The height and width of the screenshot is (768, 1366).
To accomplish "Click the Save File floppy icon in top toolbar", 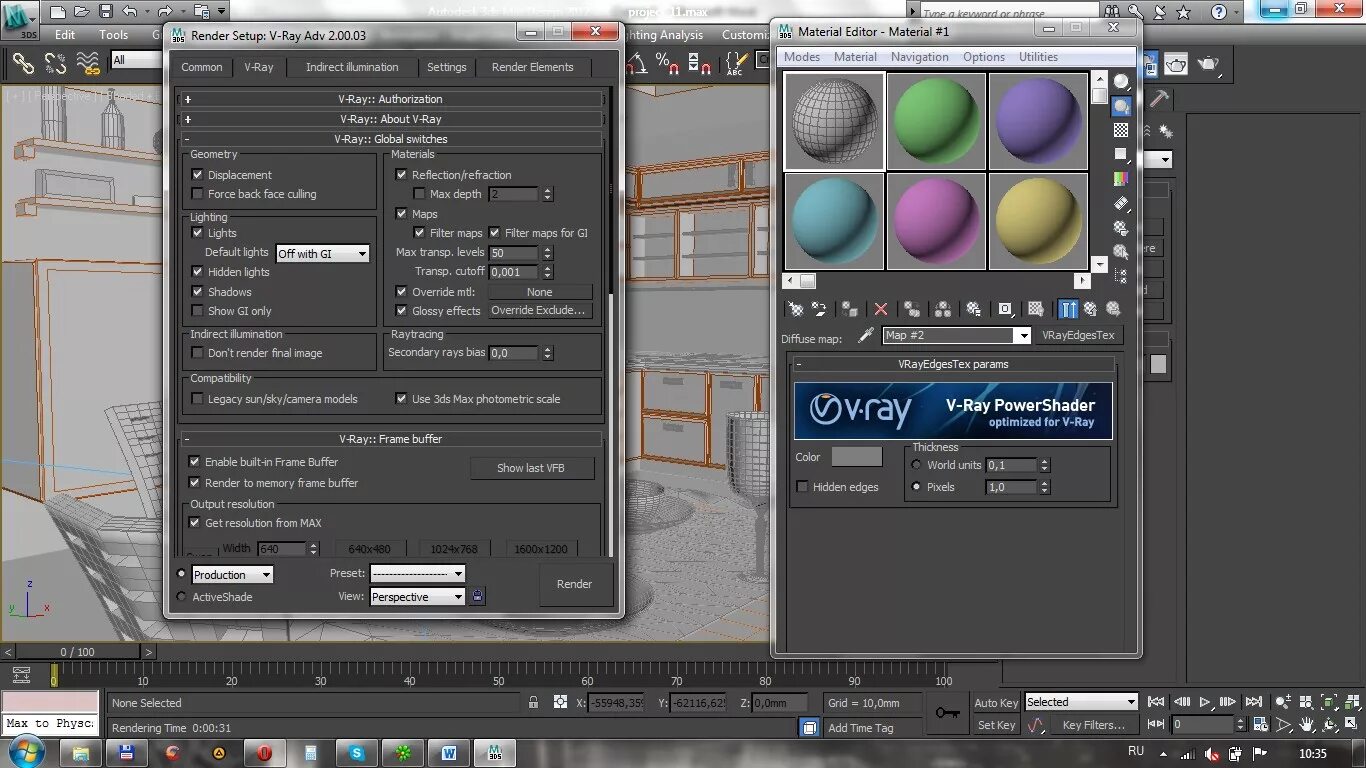I will [x=105, y=12].
